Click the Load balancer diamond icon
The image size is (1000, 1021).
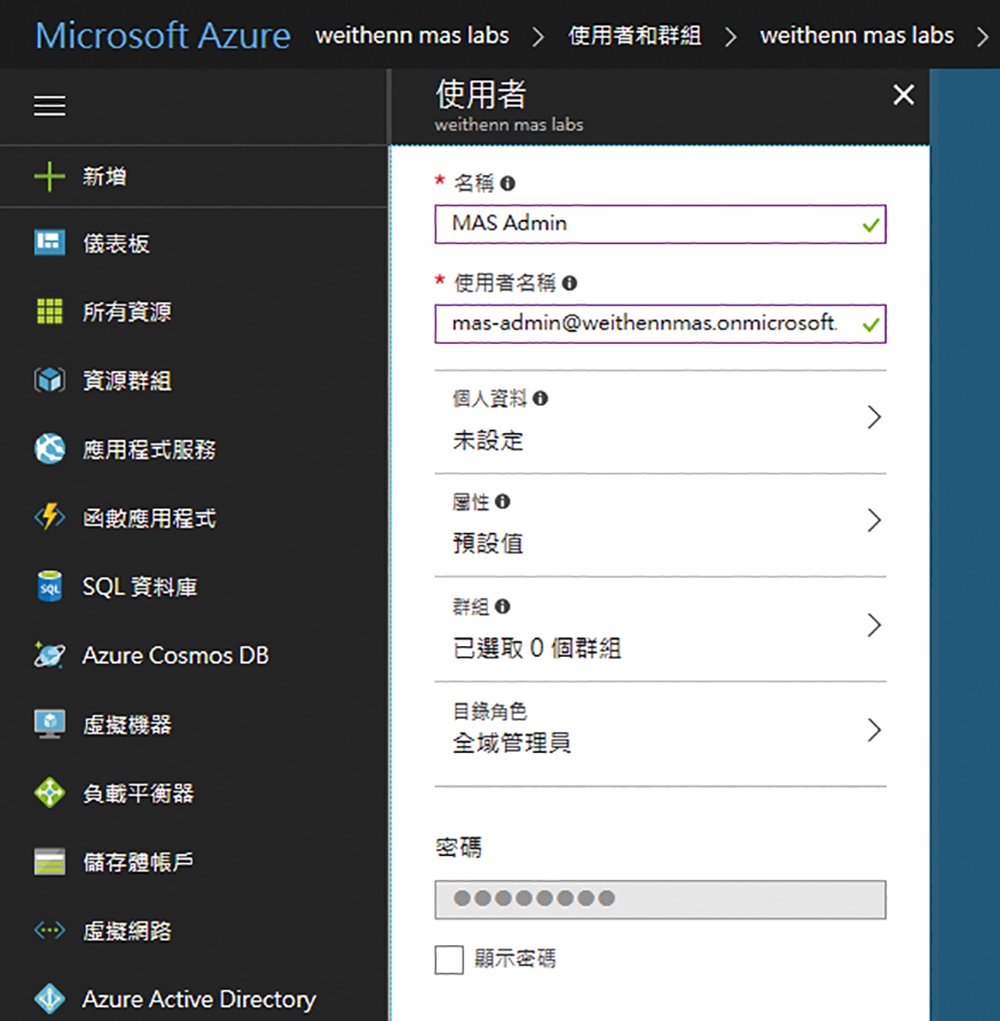pyautogui.click(x=49, y=793)
